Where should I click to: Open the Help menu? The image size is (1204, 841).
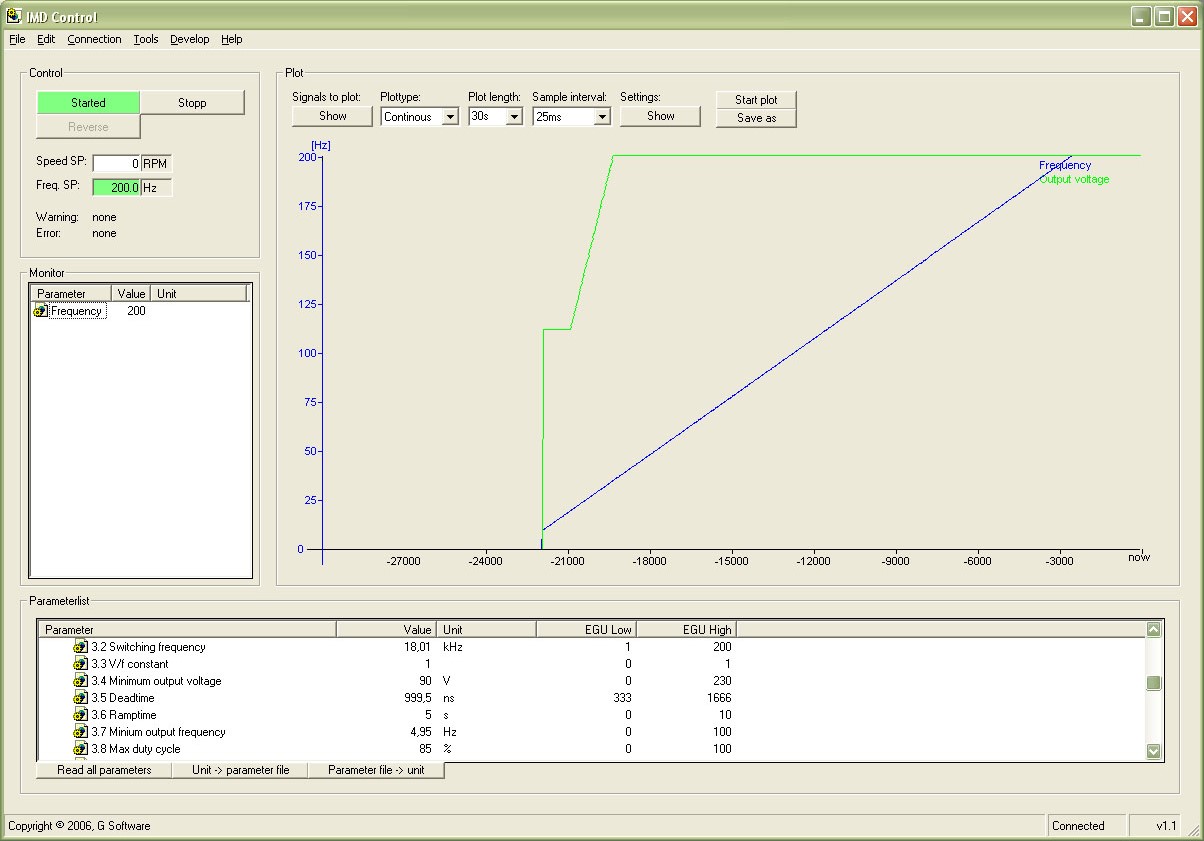[232, 39]
